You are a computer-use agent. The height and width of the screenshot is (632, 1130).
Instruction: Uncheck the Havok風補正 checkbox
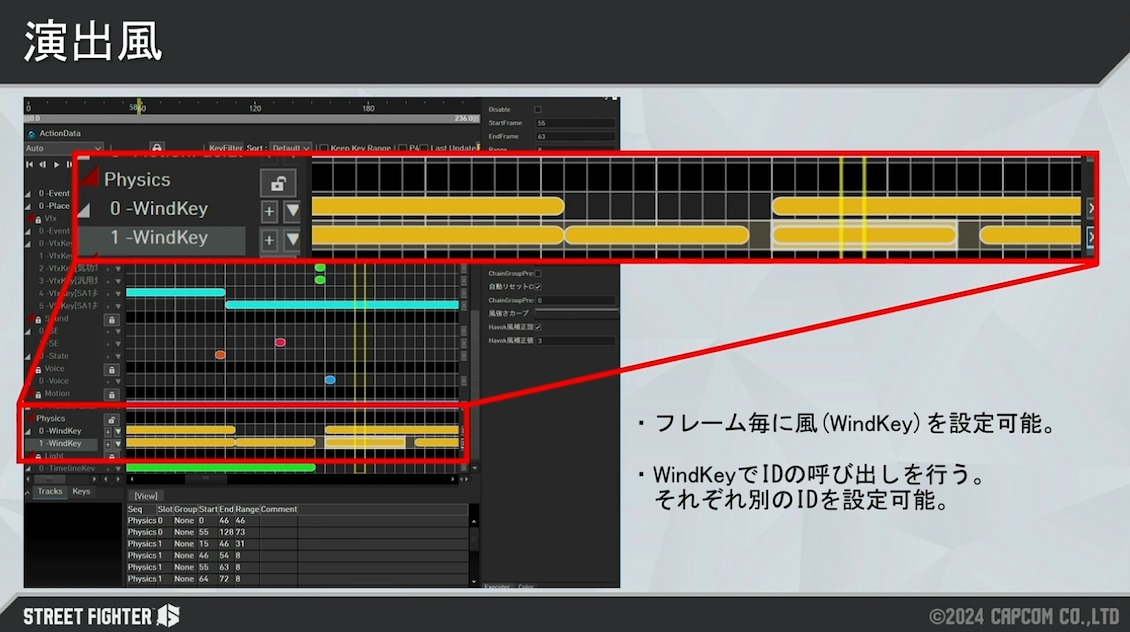pos(538,327)
